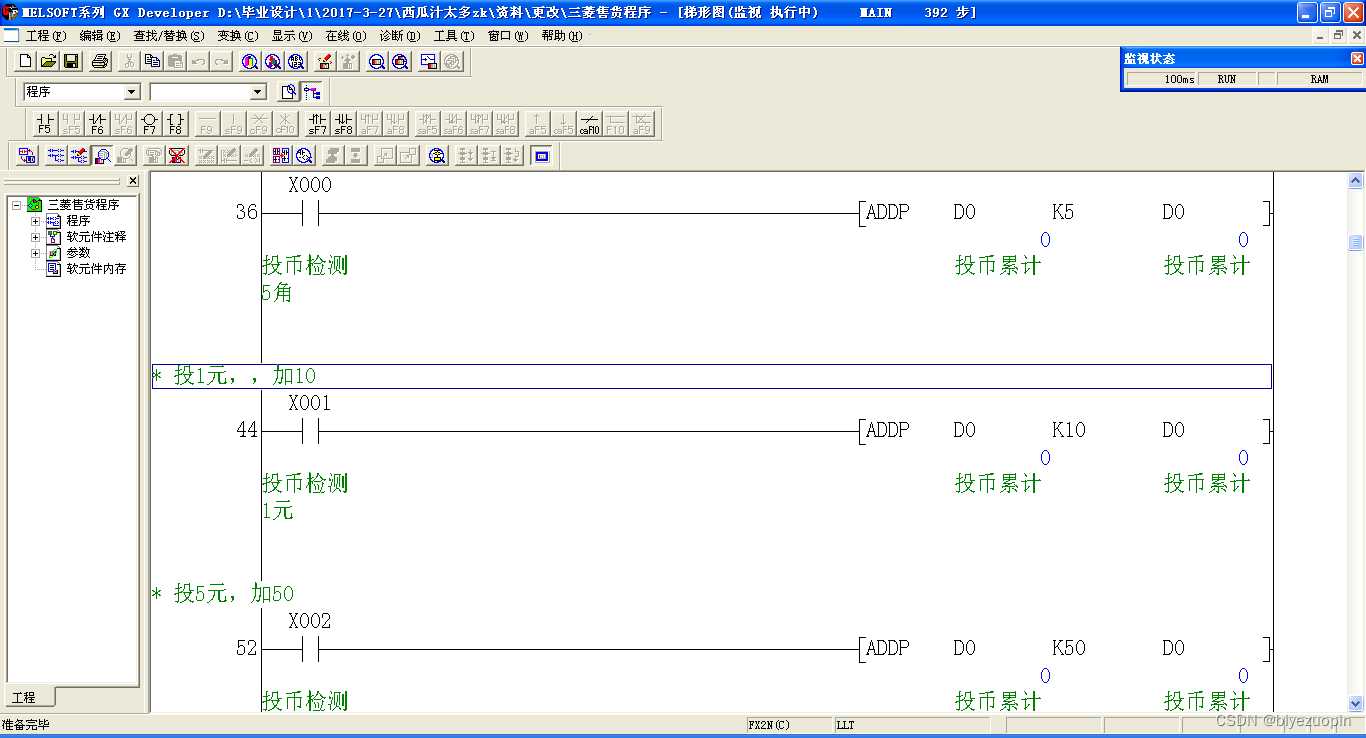Click the RUN status in monitor window
1366x738 pixels.
(x=1227, y=79)
